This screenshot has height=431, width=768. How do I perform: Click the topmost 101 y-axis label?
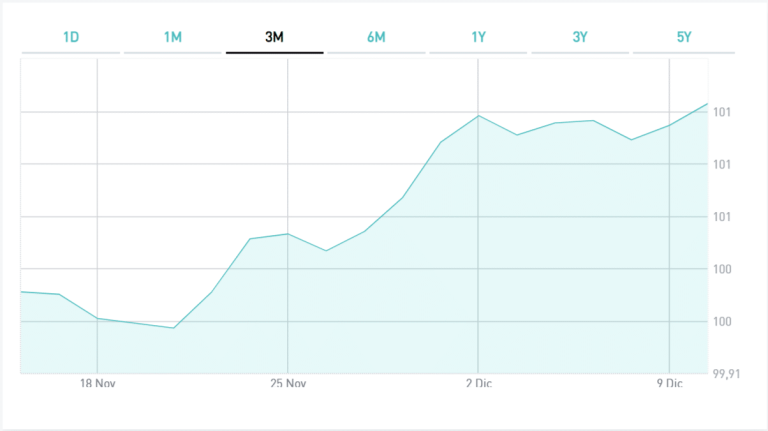pos(720,112)
